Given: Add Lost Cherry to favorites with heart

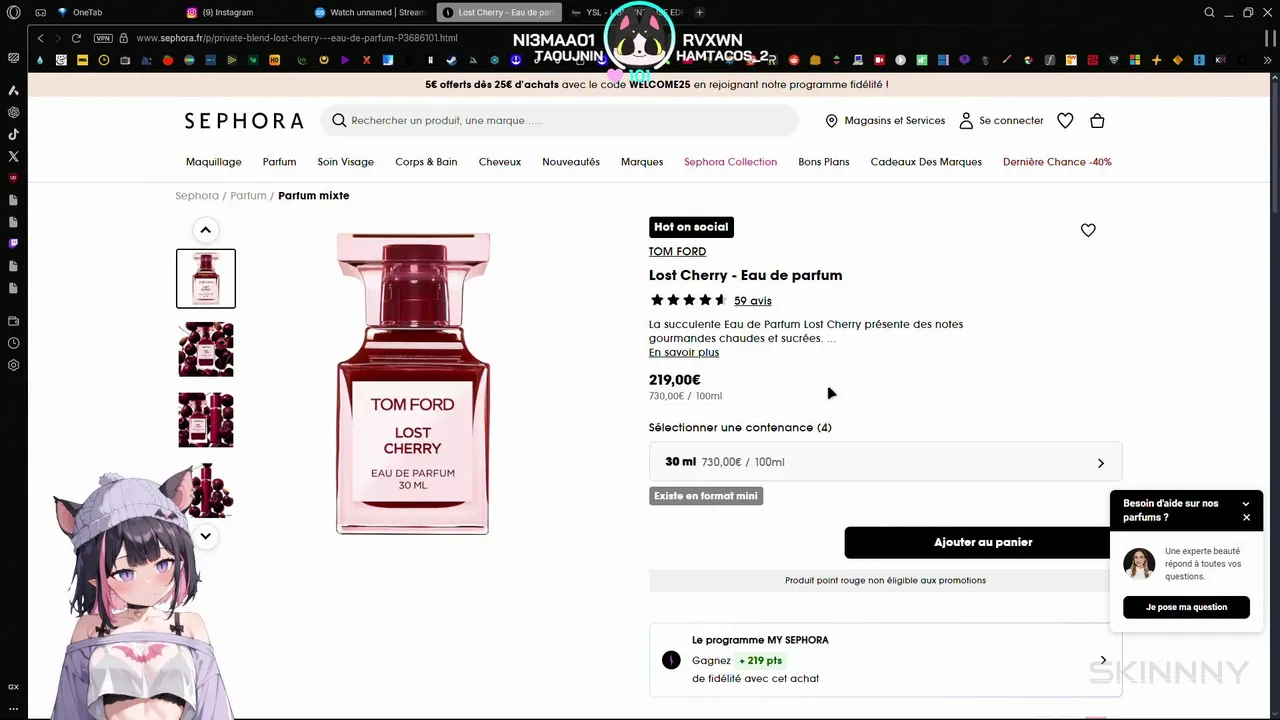Looking at the screenshot, I should 1088,230.
